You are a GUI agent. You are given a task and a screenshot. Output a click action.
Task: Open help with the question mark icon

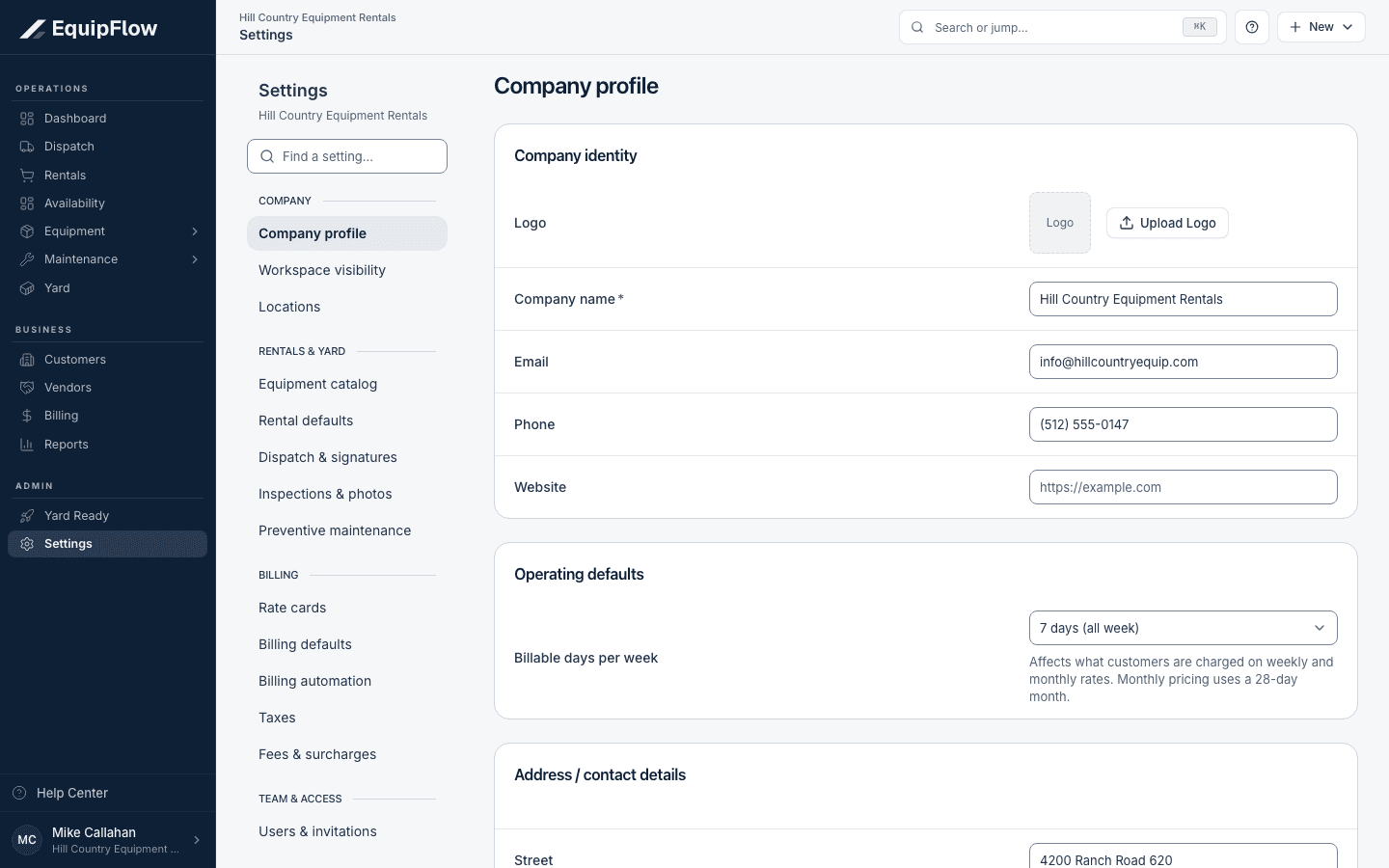pos(1252,27)
